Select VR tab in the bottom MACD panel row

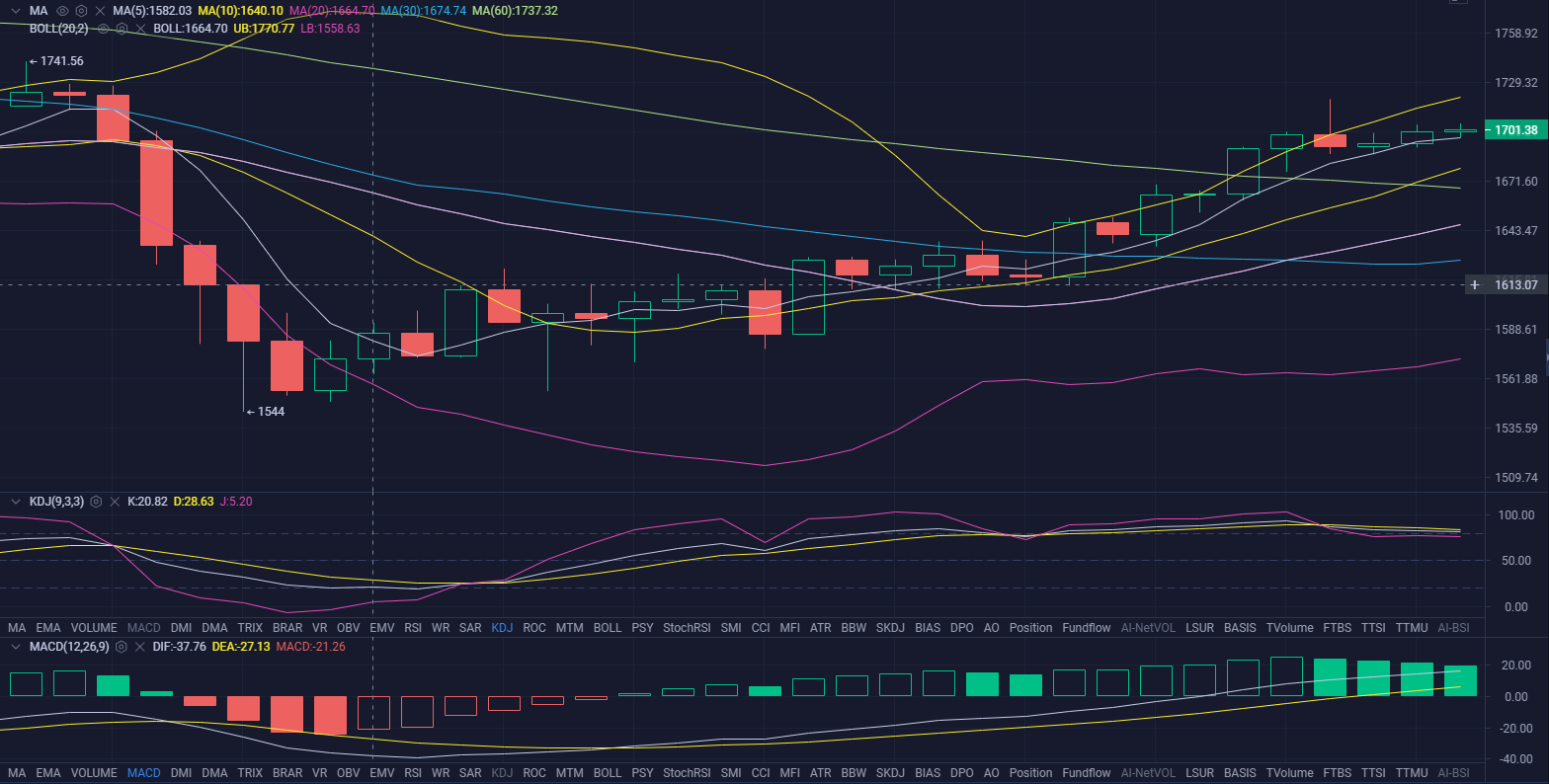tap(320, 773)
